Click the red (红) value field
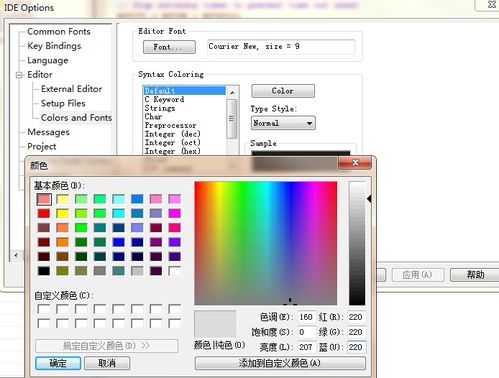The height and width of the screenshot is (378, 499). [356, 317]
